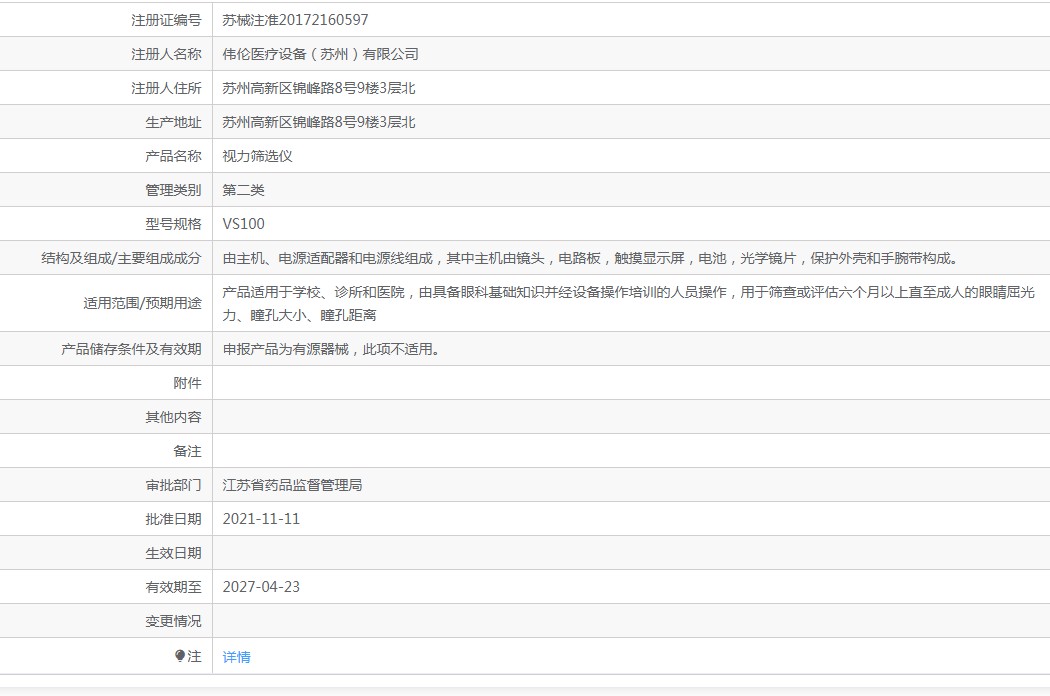Screen dimensions: 1050x696
Task: Open the 详情 link
Action: pyautogui.click(x=236, y=657)
